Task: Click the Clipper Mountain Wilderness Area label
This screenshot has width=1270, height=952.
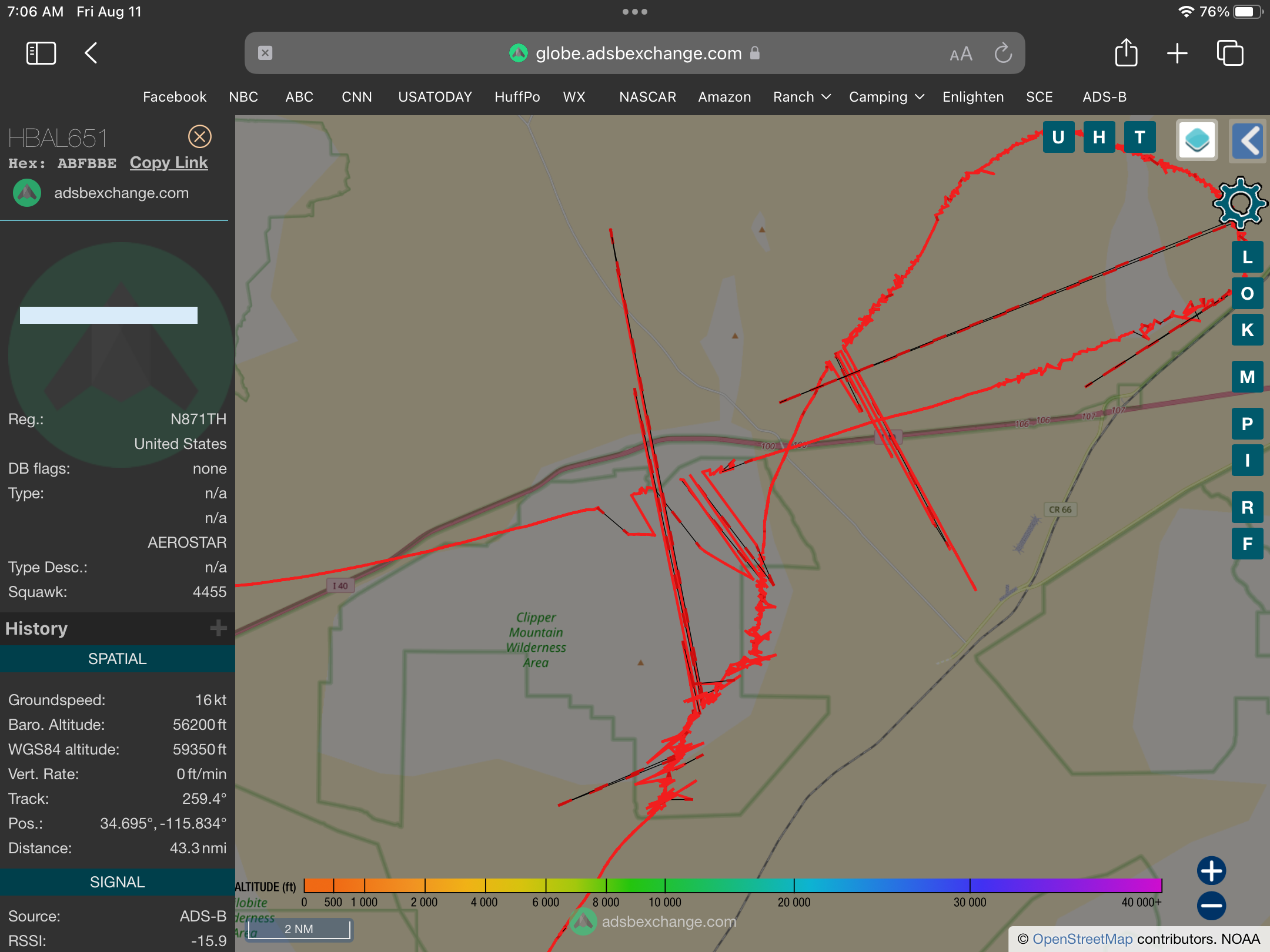Action: [536, 640]
